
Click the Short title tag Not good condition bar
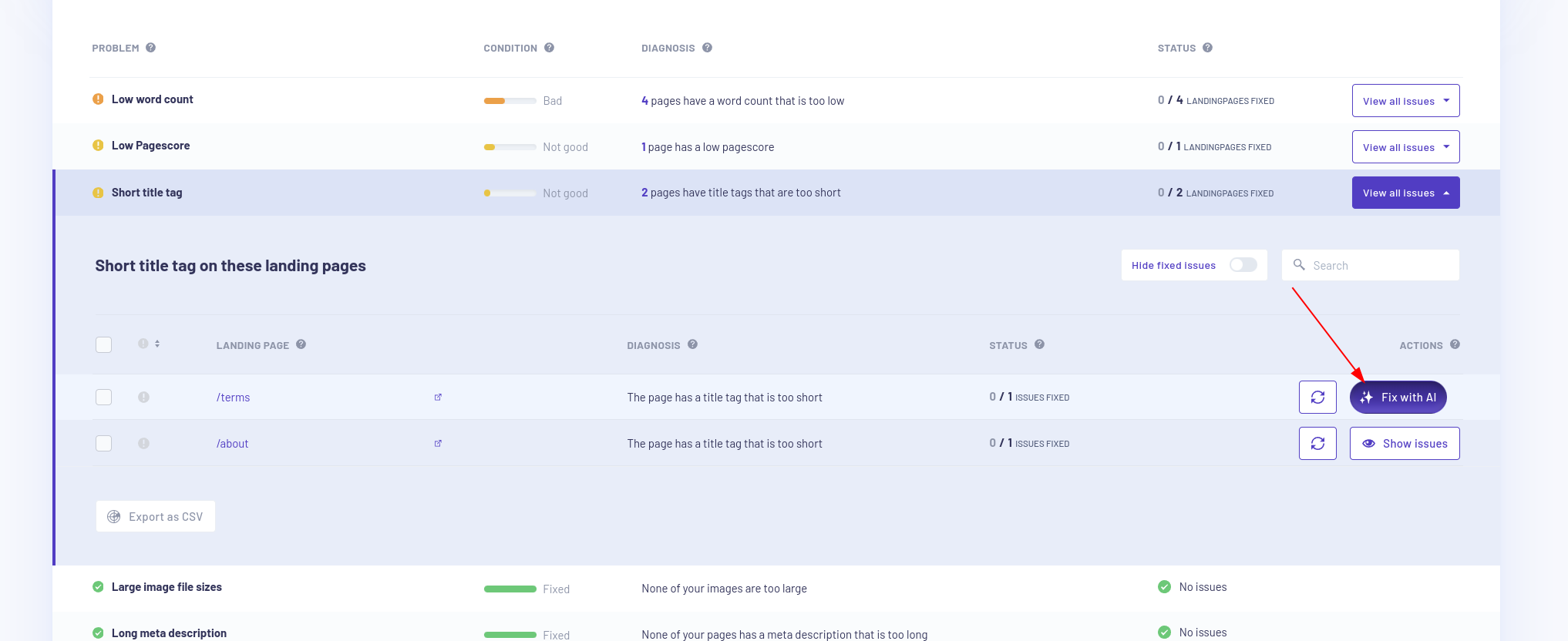pos(510,193)
